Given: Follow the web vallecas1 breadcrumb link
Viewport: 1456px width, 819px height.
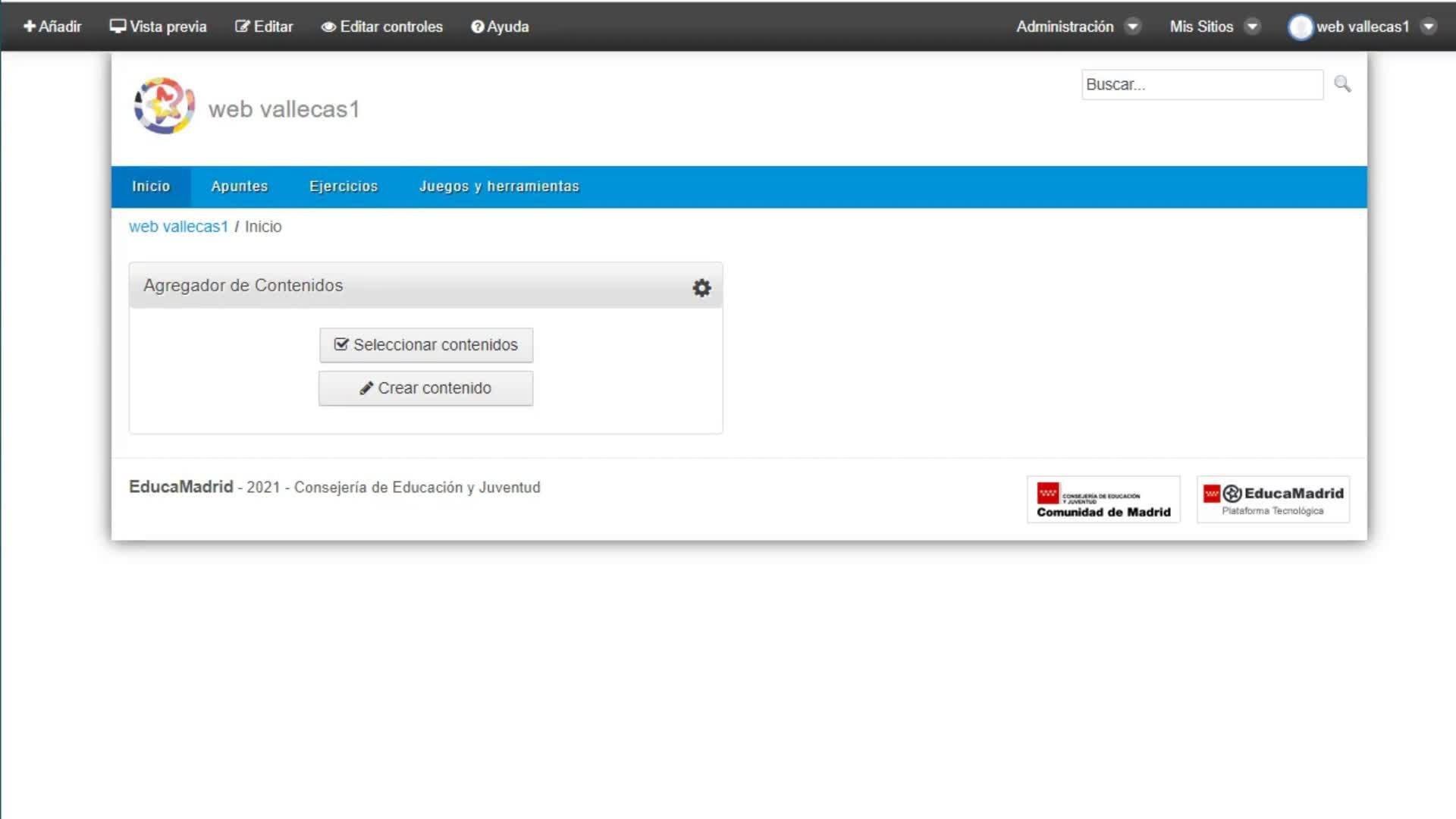Looking at the screenshot, I should [x=178, y=227].
